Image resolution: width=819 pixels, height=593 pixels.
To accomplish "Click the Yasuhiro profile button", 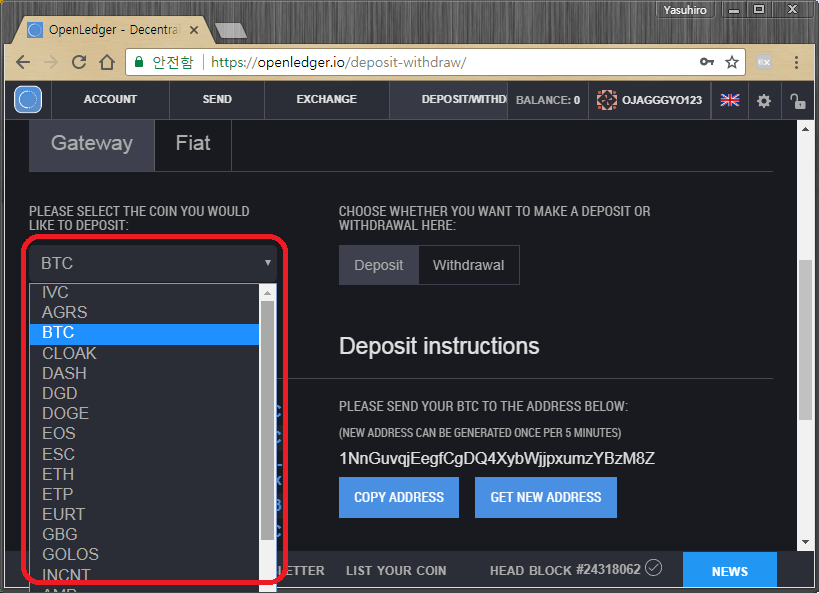I will pyautogui.click(x=685, y=10).
